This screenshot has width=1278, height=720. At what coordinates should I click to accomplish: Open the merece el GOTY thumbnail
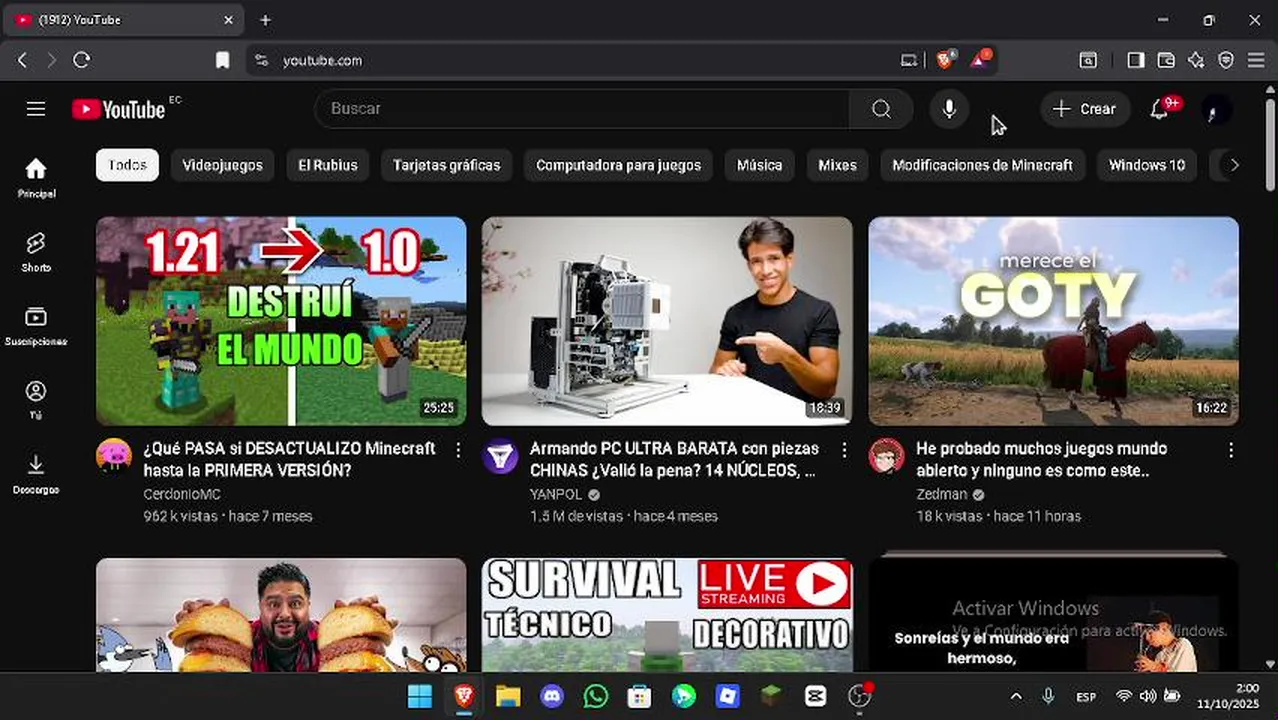pyautogui.click(x=1053, y=321)
